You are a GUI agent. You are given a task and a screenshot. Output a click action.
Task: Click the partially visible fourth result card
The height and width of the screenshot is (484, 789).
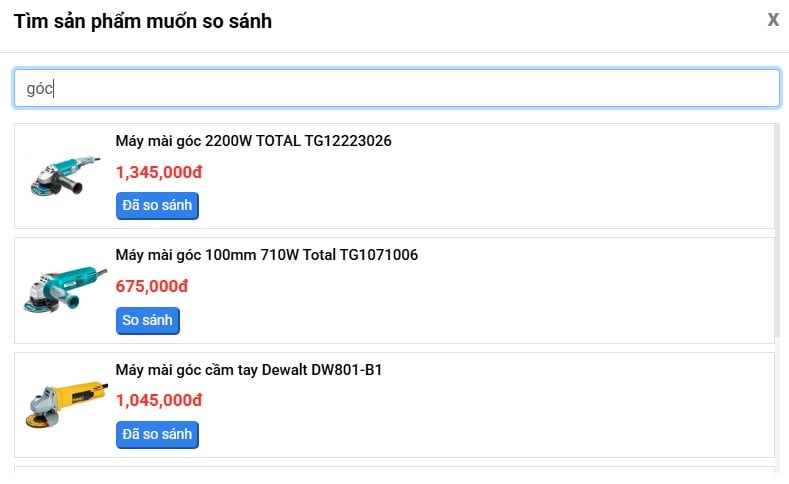(x=394, y=474)
